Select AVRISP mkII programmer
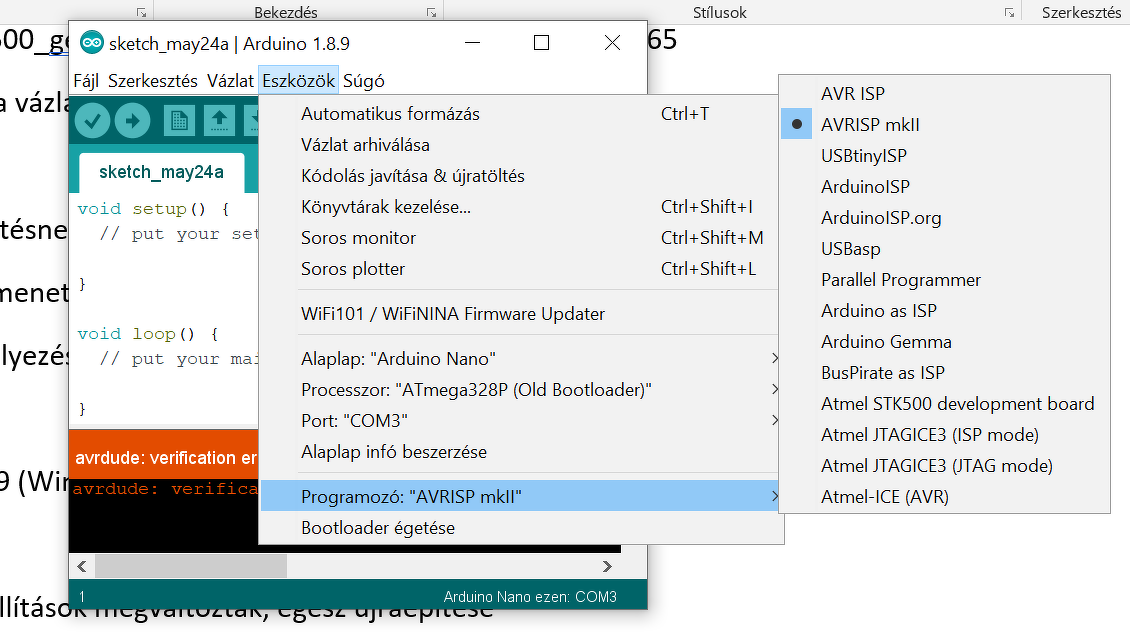This screenshot has width=1130, height=635. 944,125
